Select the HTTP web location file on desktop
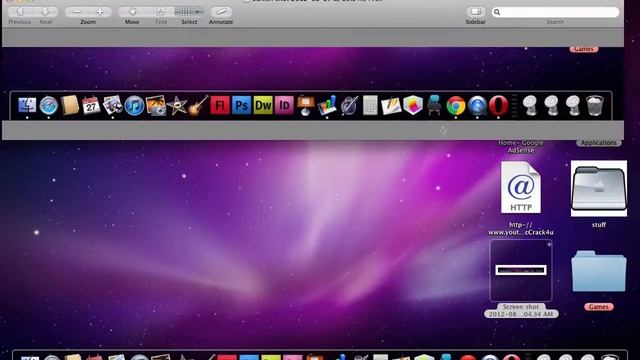Screen dimensions: 640x360 [521, 187]
